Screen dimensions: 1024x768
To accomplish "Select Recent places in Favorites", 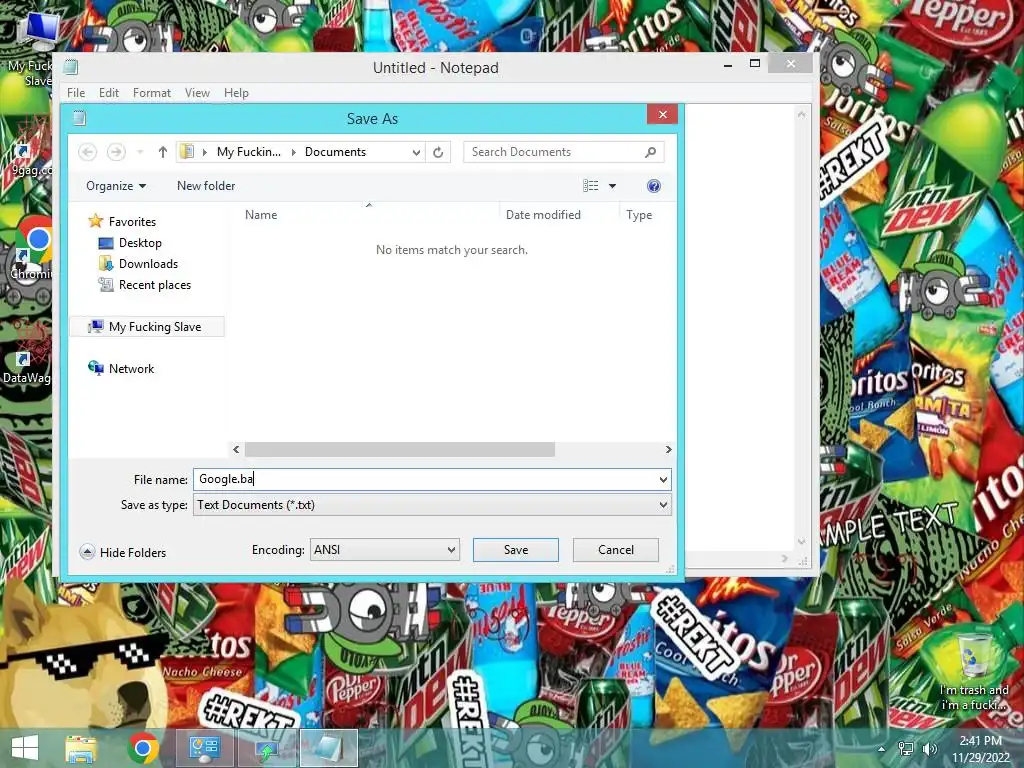I will point(155,285).
